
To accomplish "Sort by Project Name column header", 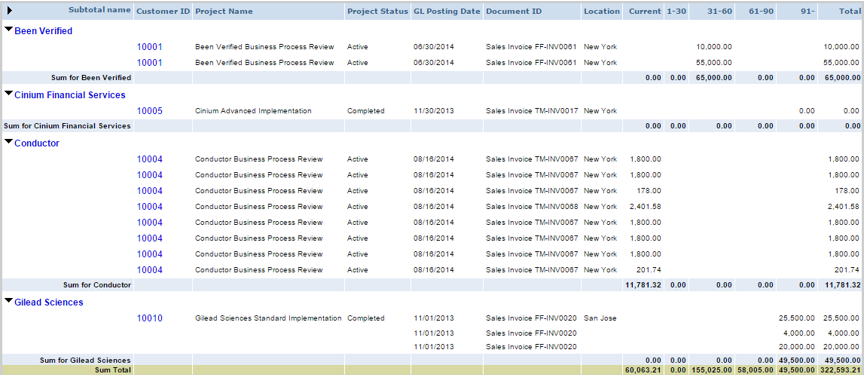I will [224, 11].
